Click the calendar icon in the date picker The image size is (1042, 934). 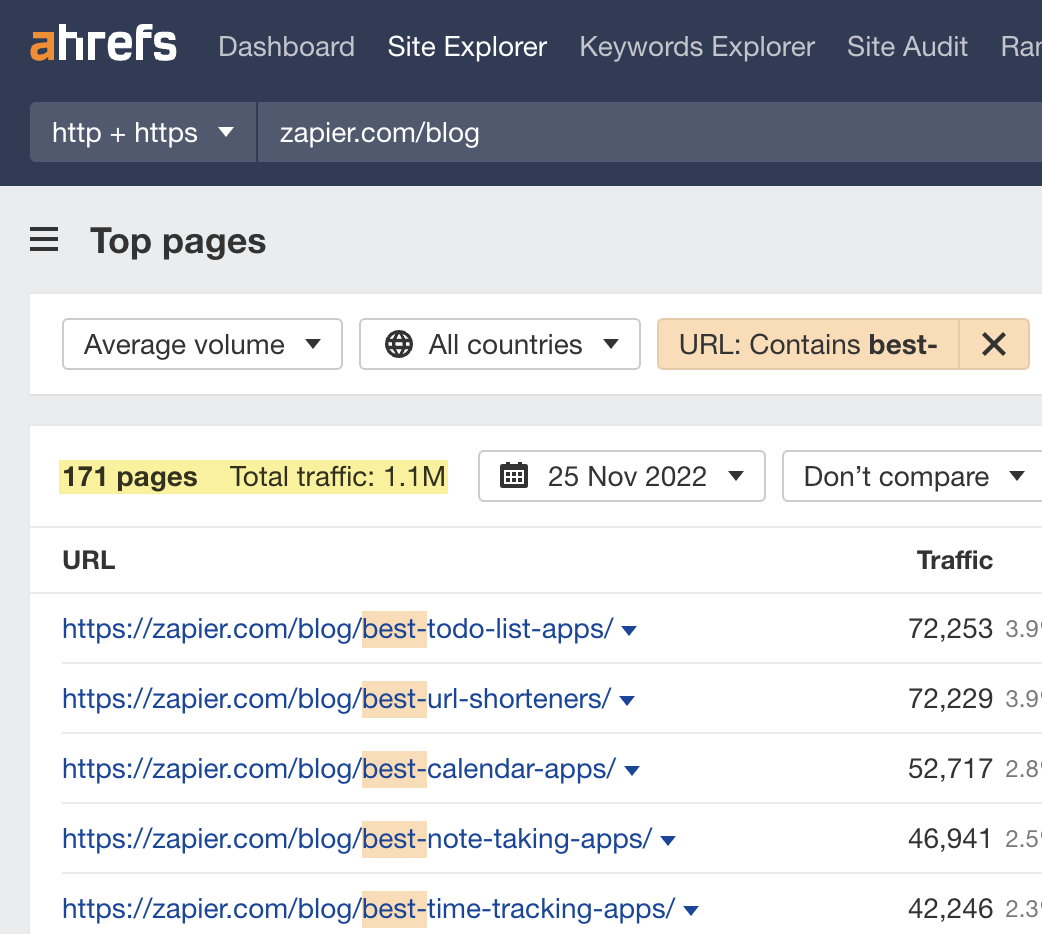(x=514, y=476)
